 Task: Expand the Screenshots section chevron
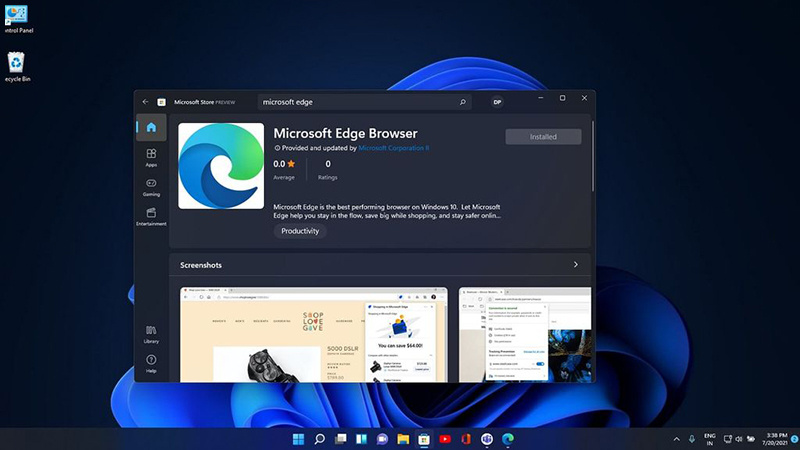click(x=576, y=265)
